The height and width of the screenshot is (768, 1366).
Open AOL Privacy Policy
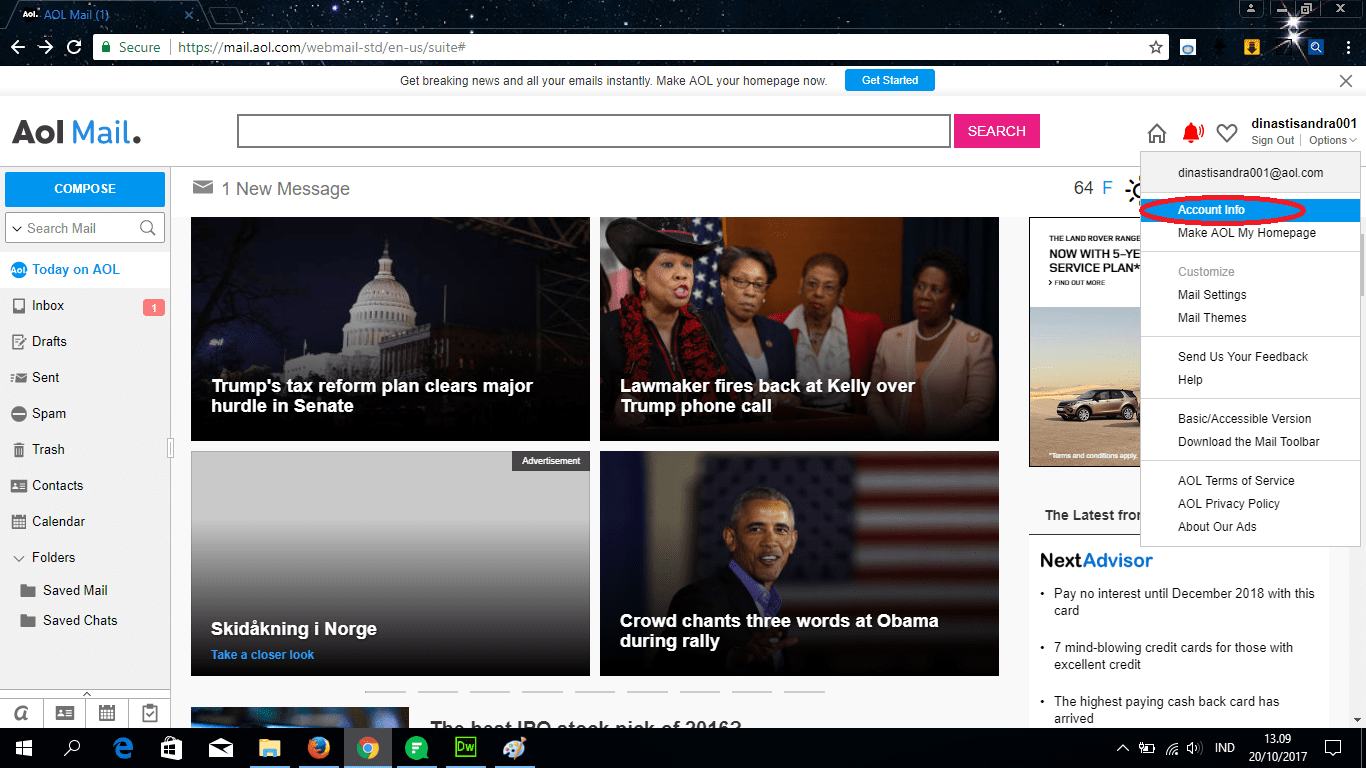[x=1229, y=504]
